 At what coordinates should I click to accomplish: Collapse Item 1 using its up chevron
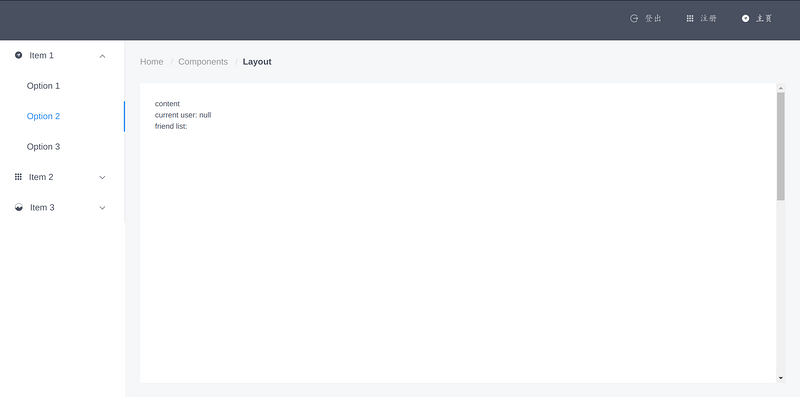point(102,56)
